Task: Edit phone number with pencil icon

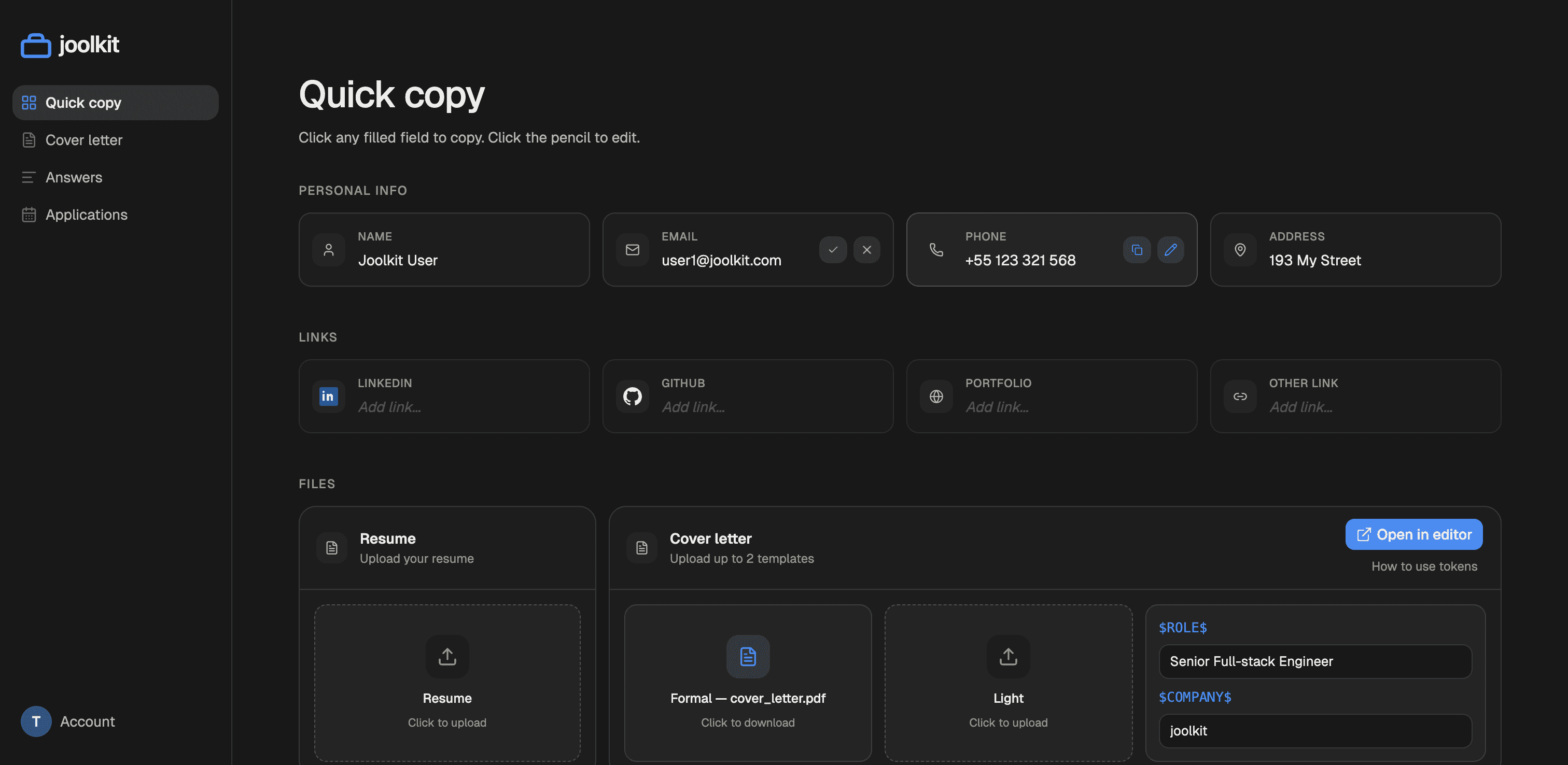Action: point(1170,249)
